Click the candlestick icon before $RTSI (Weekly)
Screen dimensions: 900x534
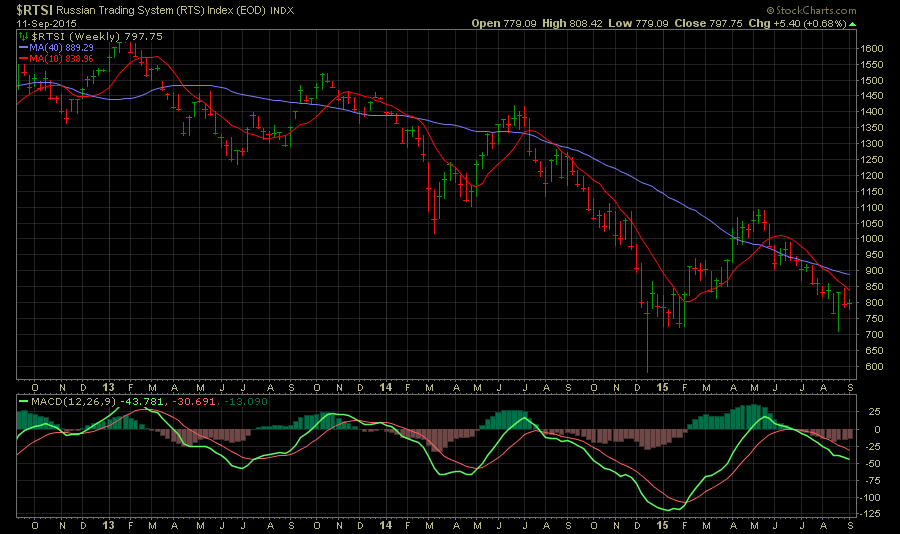pos(24,36)
